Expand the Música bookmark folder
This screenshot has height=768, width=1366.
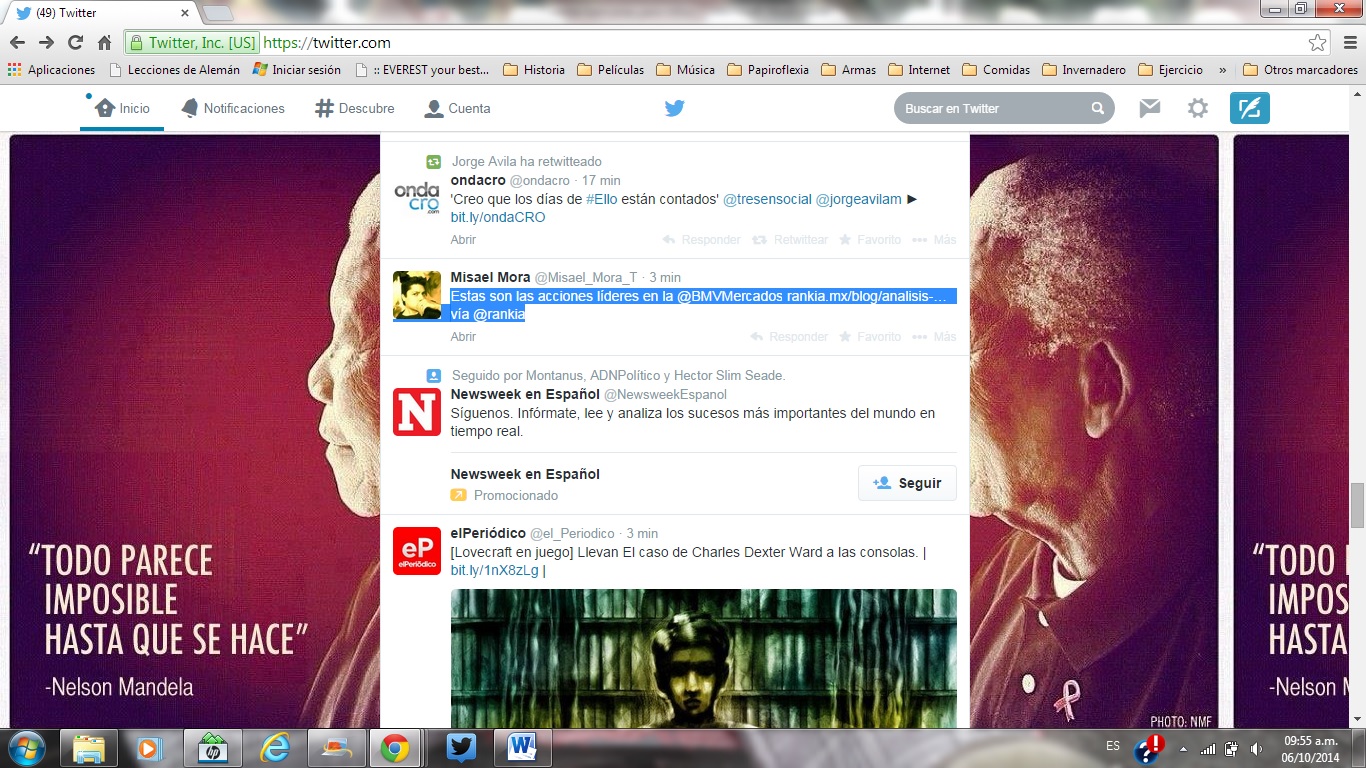686,70
